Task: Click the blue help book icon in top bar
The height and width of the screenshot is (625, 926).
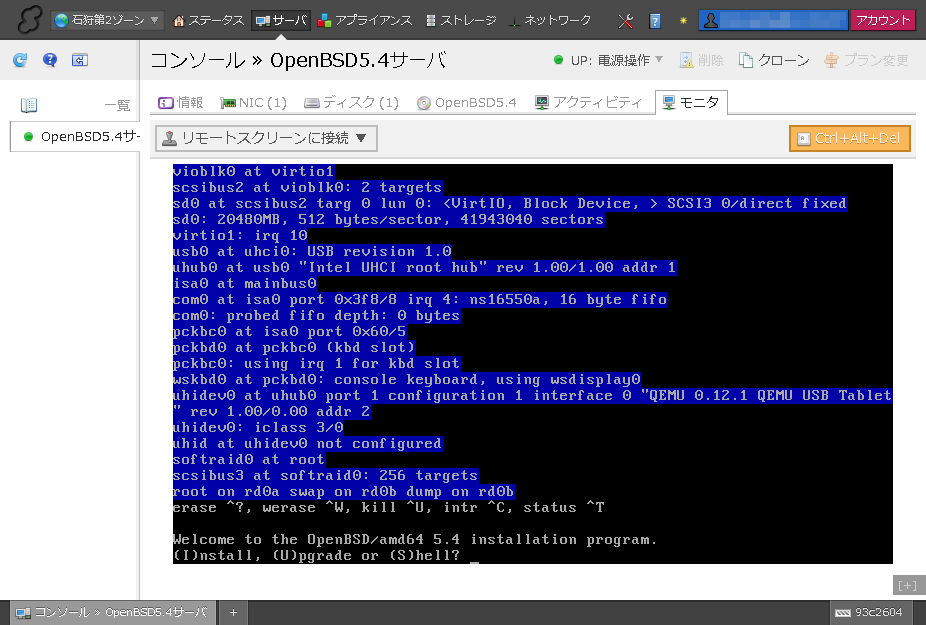Action: tap(655, 20)
